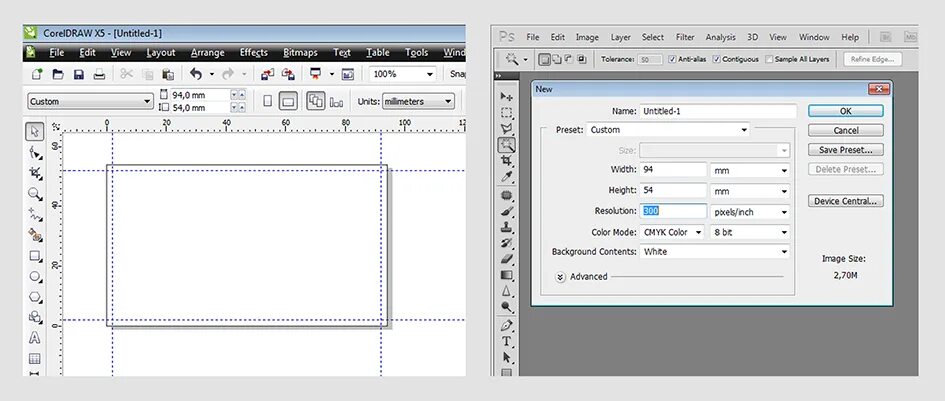This screenshot has height=401, width=945.
Task: Click the Application launcher icon in CorelDRAW
Action: click(315, 74)
